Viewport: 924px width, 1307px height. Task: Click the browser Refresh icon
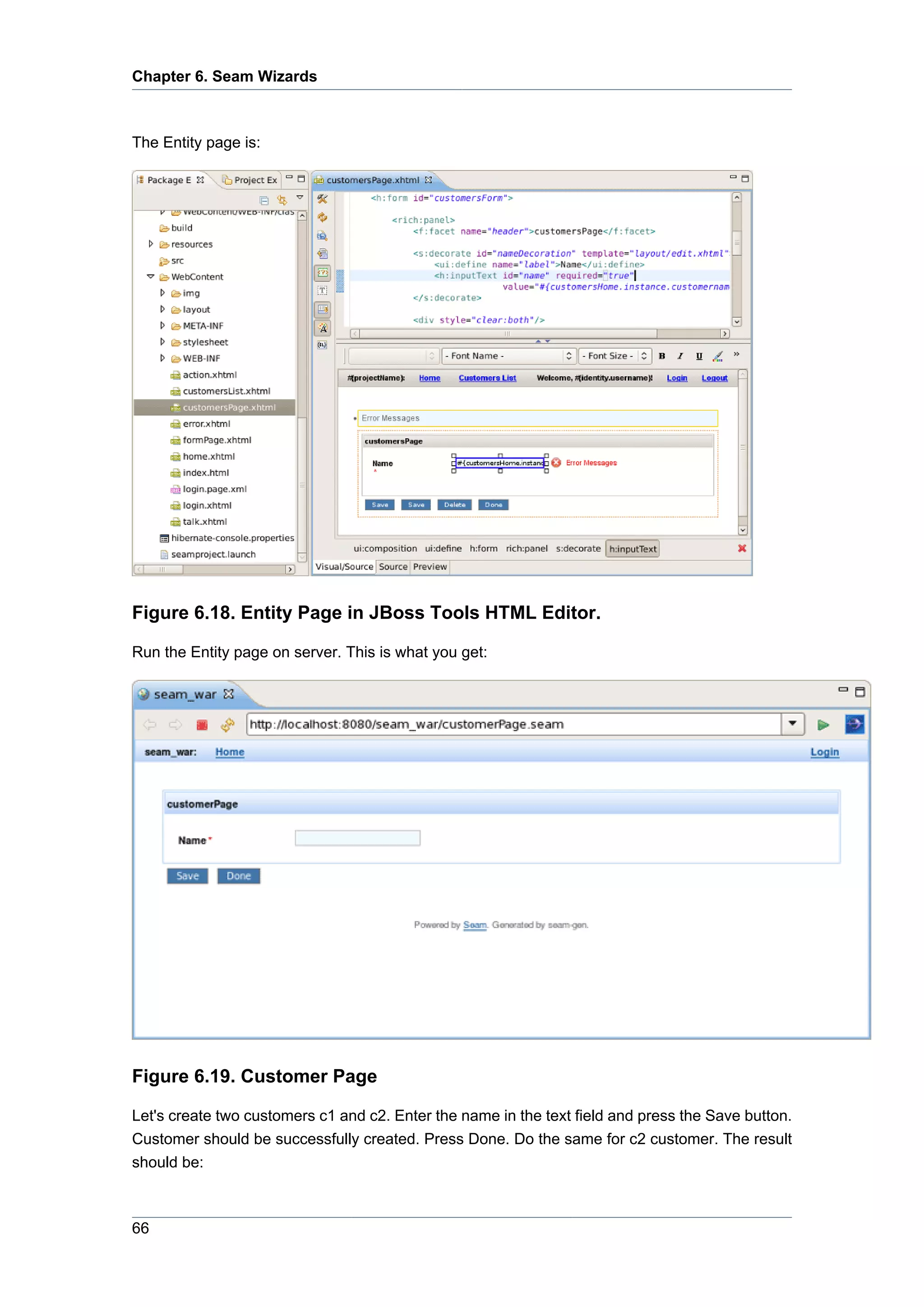click(x=227, y=725)
